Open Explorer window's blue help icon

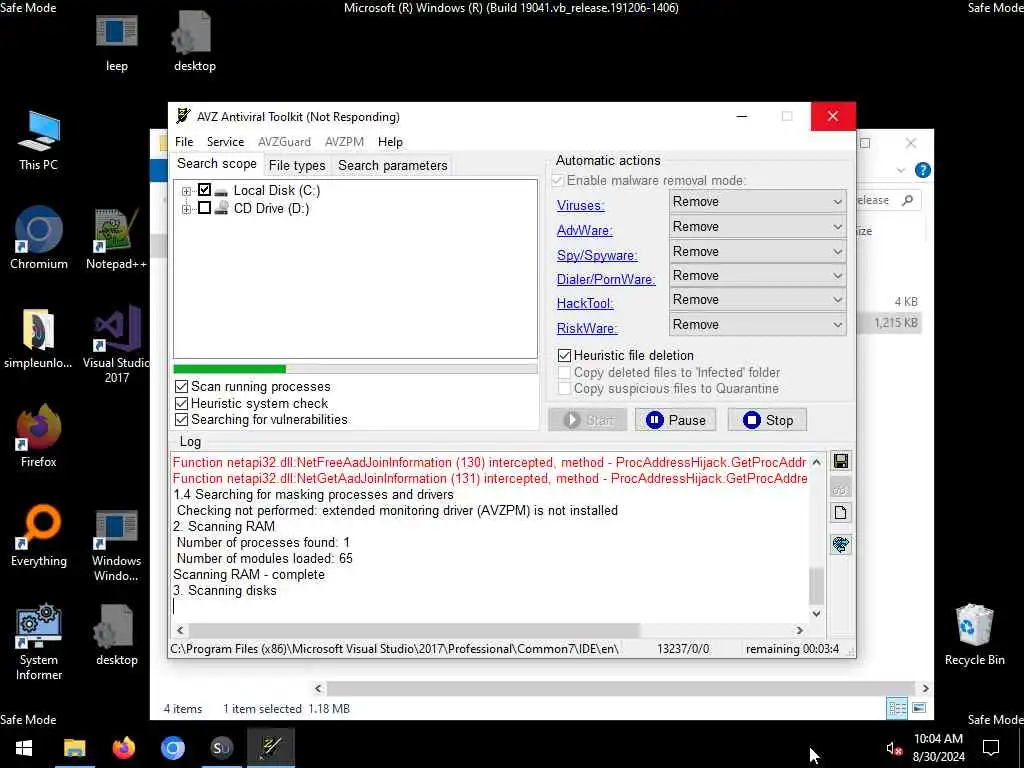point(922,170)
